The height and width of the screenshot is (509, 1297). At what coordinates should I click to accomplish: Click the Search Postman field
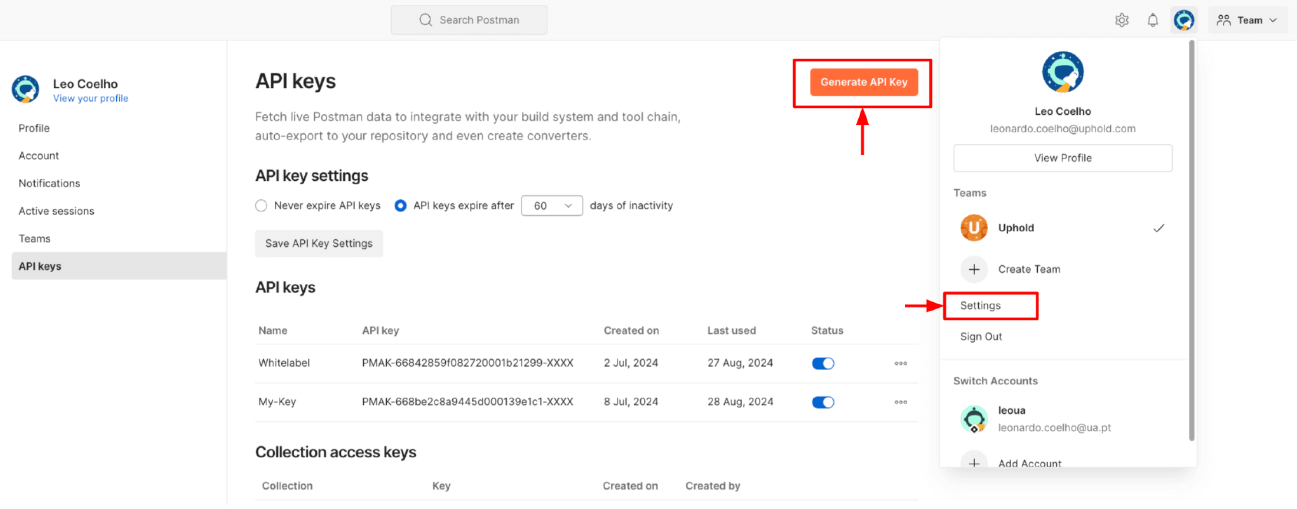[x=469, y=20]
